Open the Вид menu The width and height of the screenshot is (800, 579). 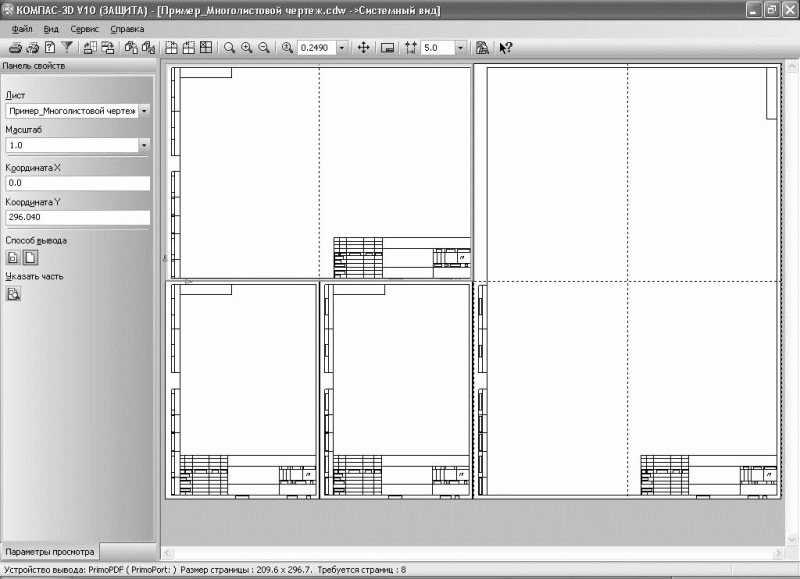point(51,29)
